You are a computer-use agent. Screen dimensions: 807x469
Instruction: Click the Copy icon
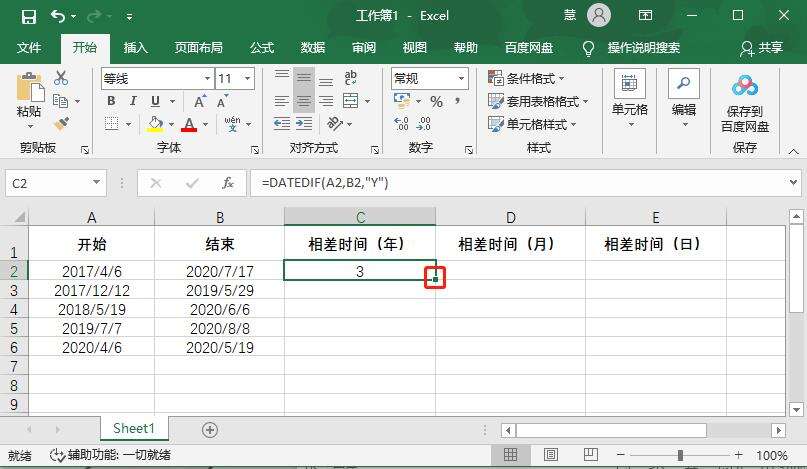click(61, 101)
